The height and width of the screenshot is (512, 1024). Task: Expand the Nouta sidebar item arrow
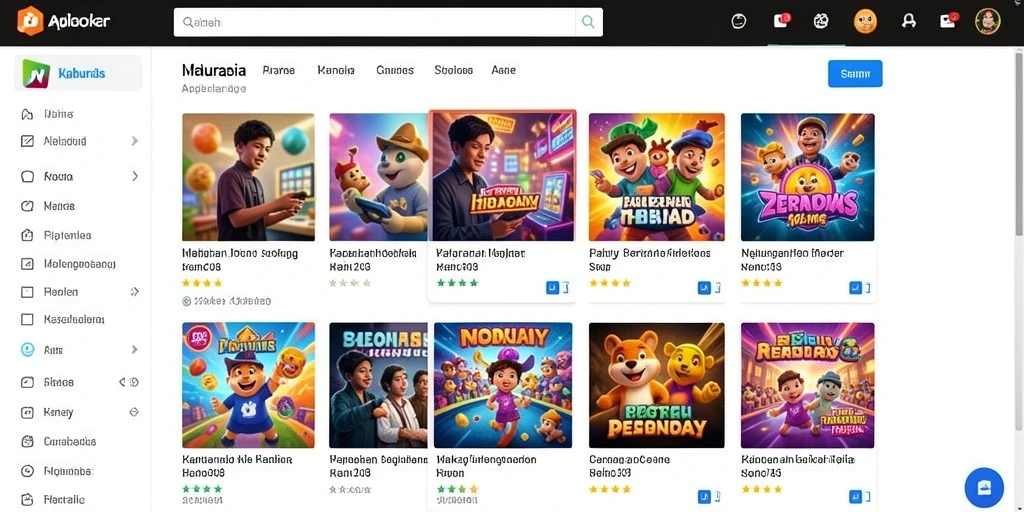tap(135, 176)
